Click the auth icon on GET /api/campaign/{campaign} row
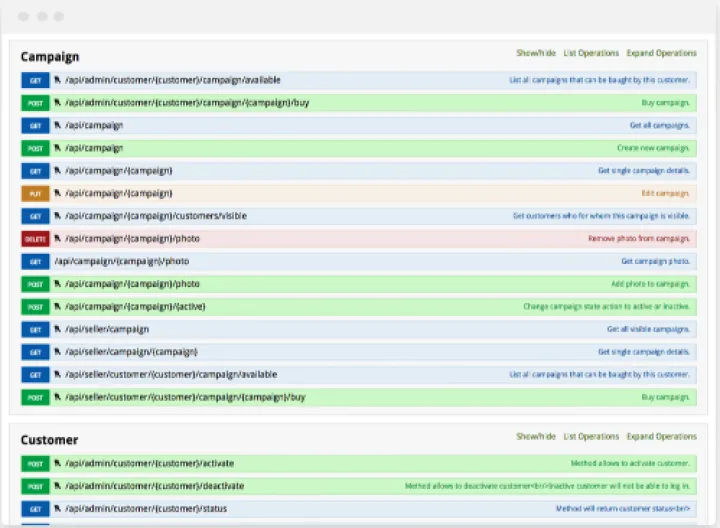Screen dimensions: 720x528 [57, 170]
